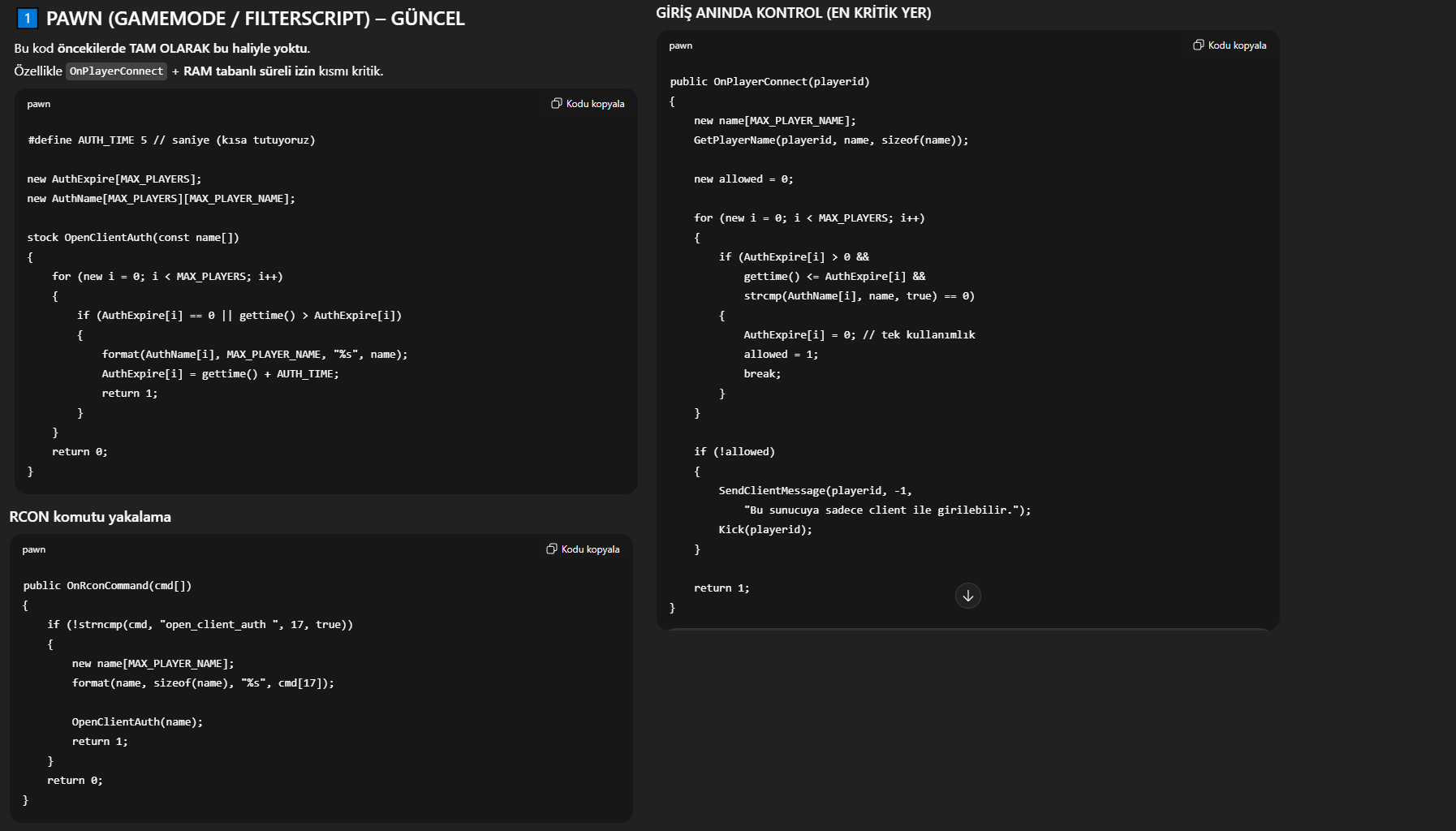Viewport: 1456px width, 831px height.
Task: Click the line "new AuthName[MAX_PLAYERS][MAX_PLAYER_NAME];"
Action: click(162, 199)
